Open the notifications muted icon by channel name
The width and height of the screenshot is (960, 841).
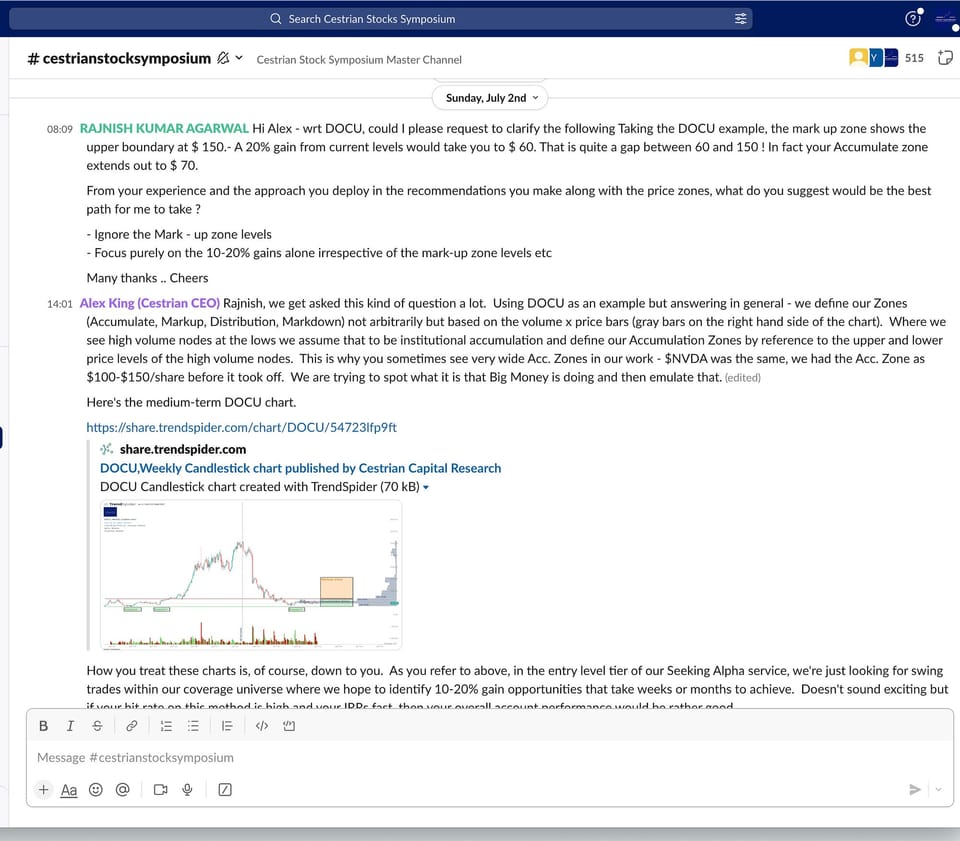pos(223,58)
